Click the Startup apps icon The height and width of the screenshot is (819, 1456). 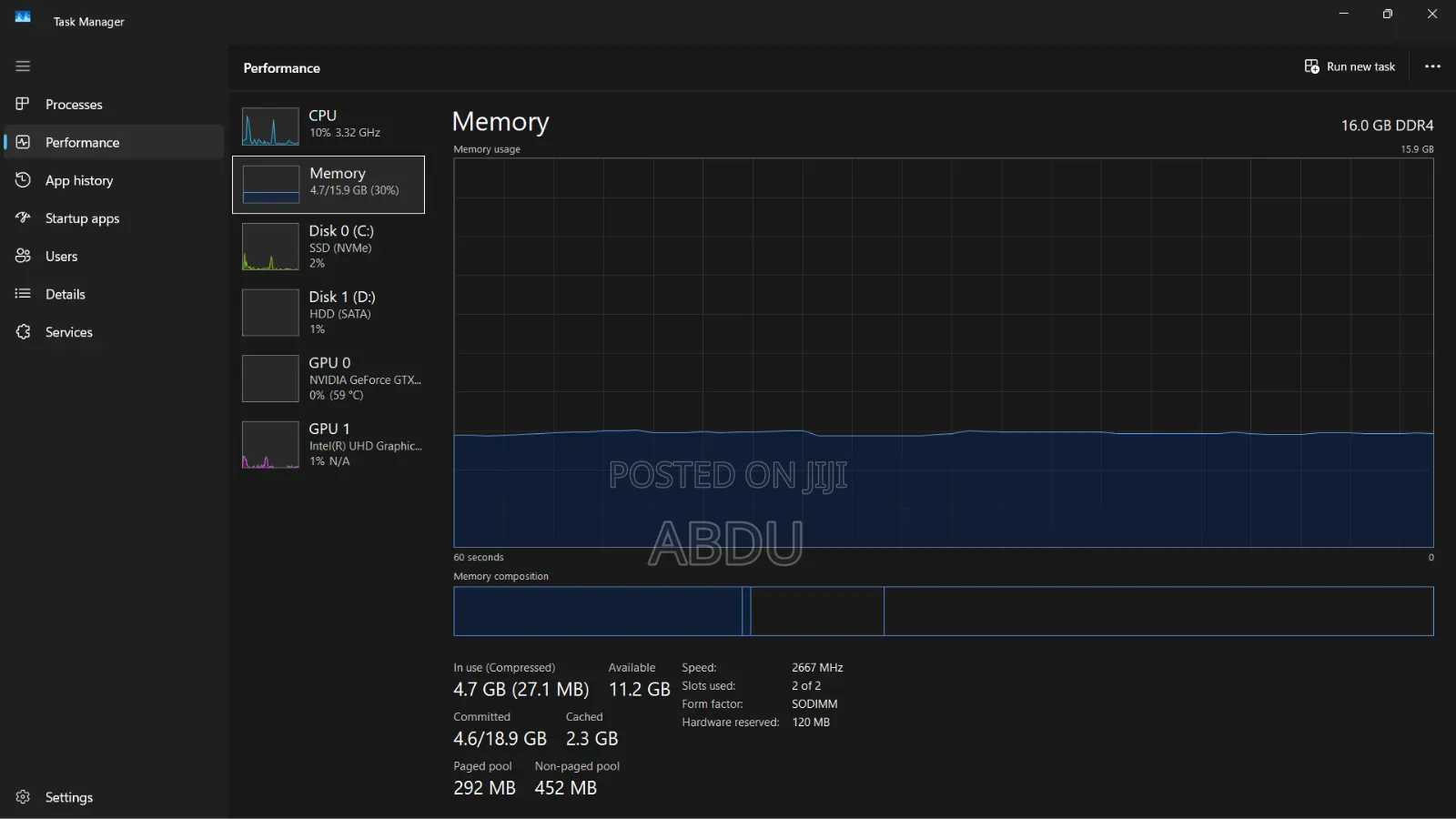pos(23,217)
